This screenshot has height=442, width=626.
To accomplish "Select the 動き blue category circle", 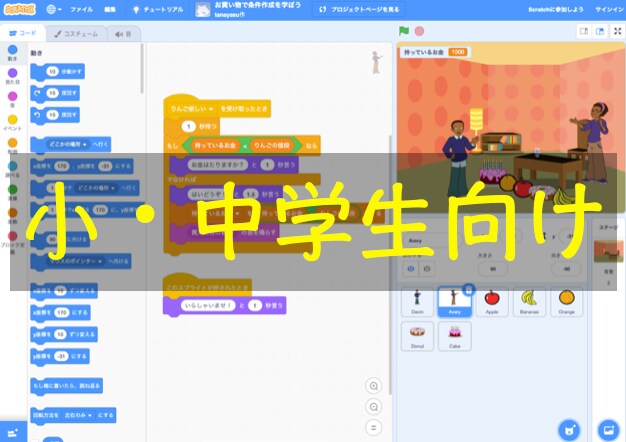I will tap(12, 50).
